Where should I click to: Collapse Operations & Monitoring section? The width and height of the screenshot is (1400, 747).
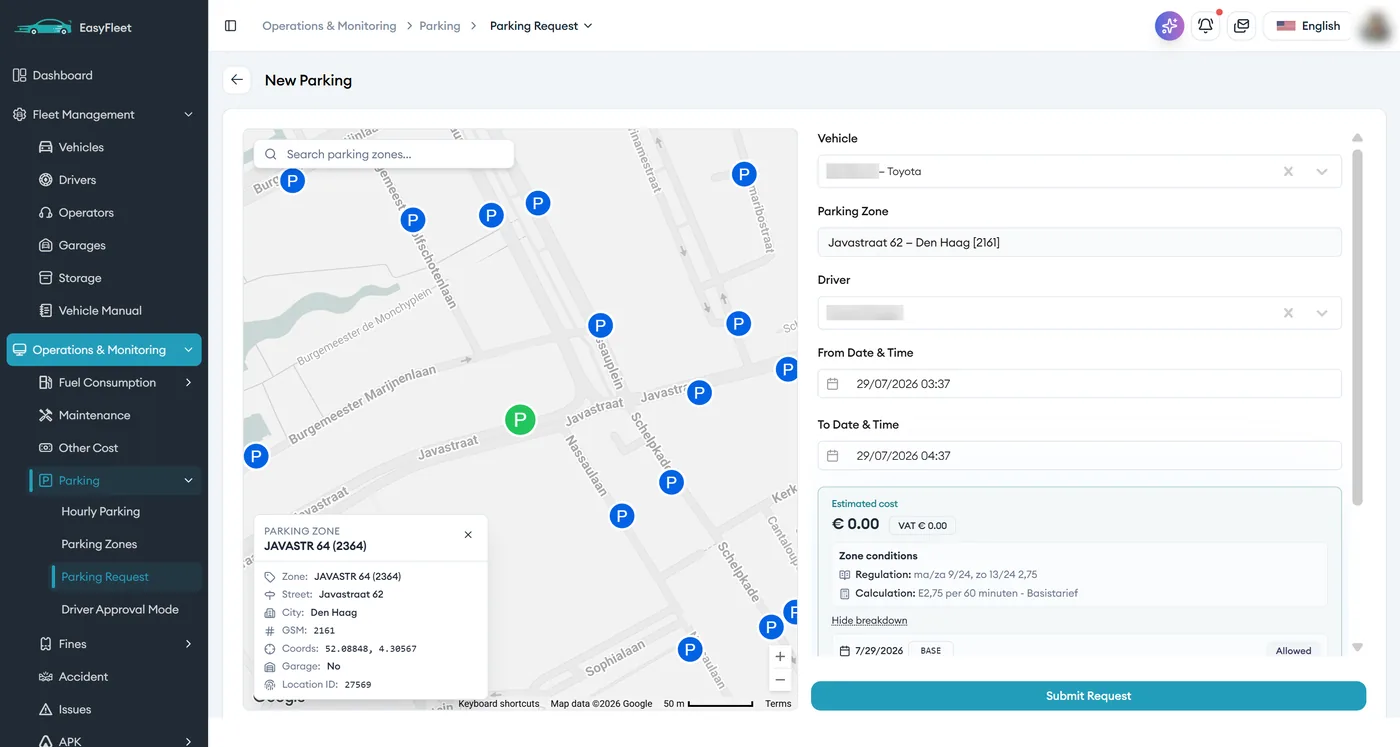tap(189, 350)
